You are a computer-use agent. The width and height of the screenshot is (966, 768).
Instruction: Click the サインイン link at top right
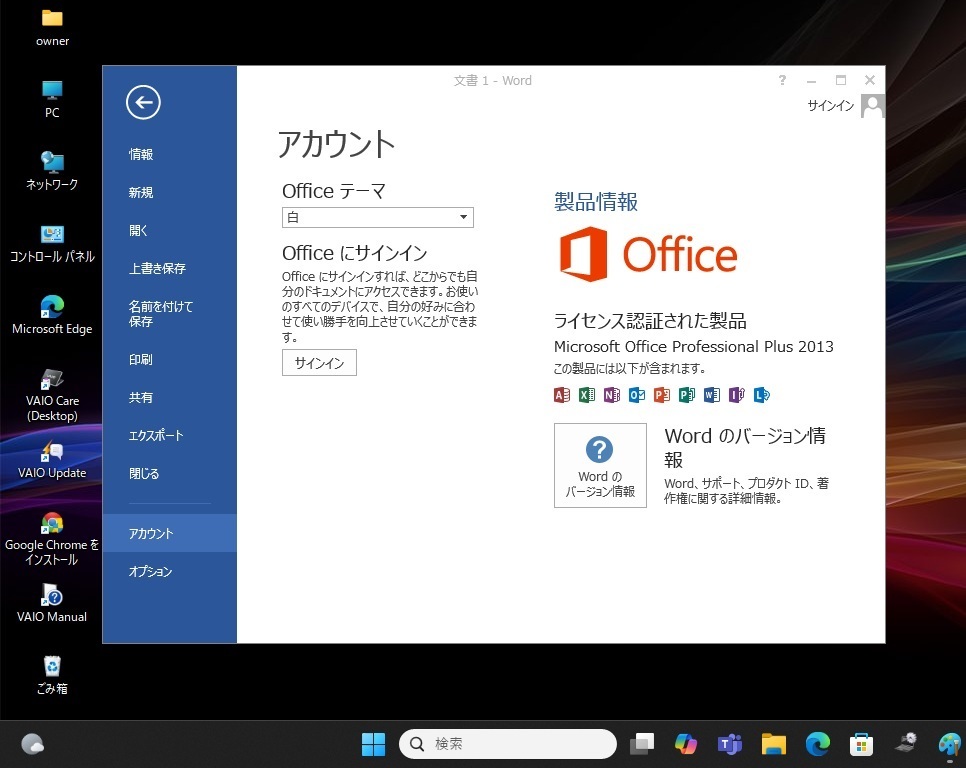click(x=830, y=106)
